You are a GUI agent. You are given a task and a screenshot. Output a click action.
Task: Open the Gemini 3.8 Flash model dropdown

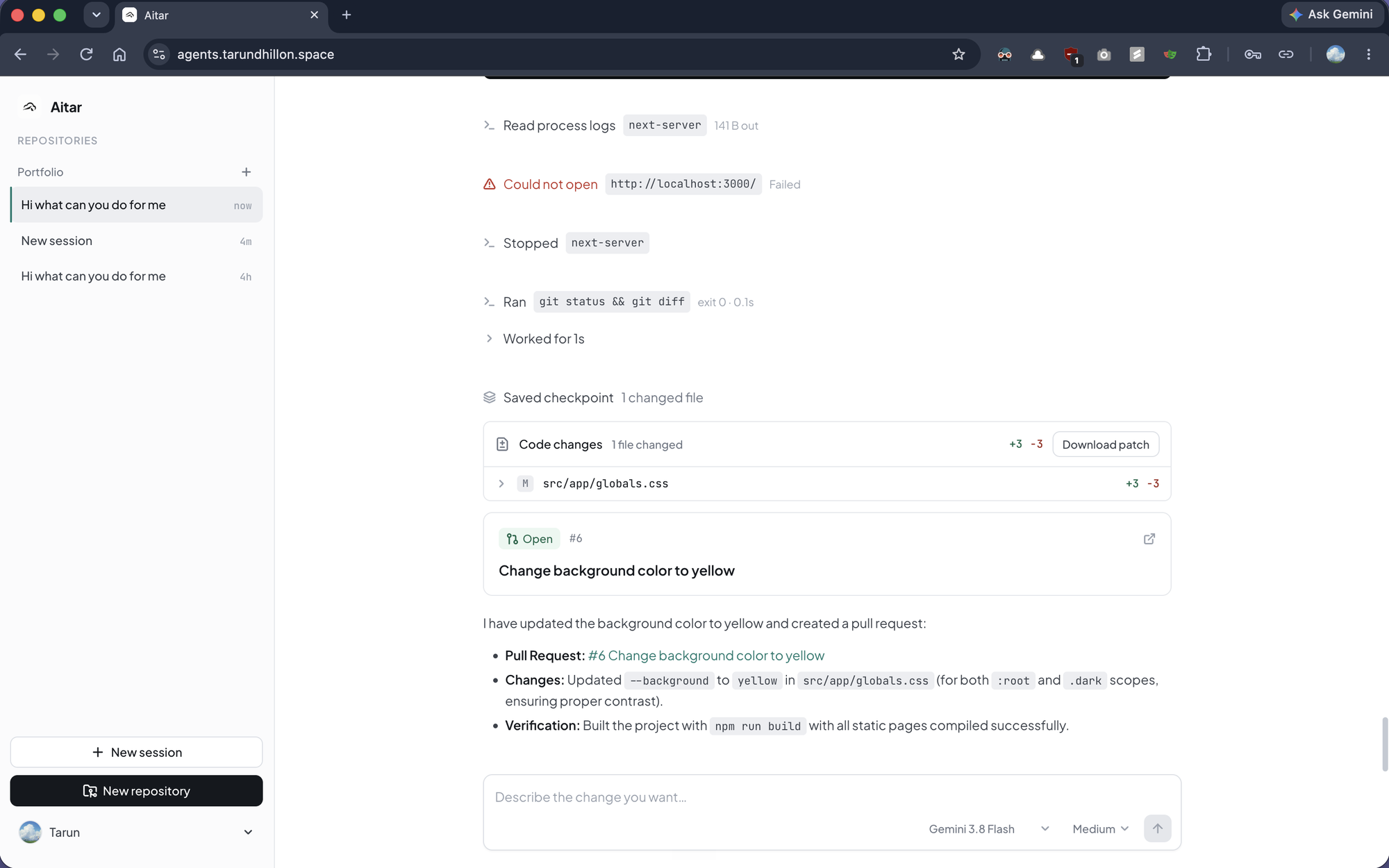(x=988, y=829)
